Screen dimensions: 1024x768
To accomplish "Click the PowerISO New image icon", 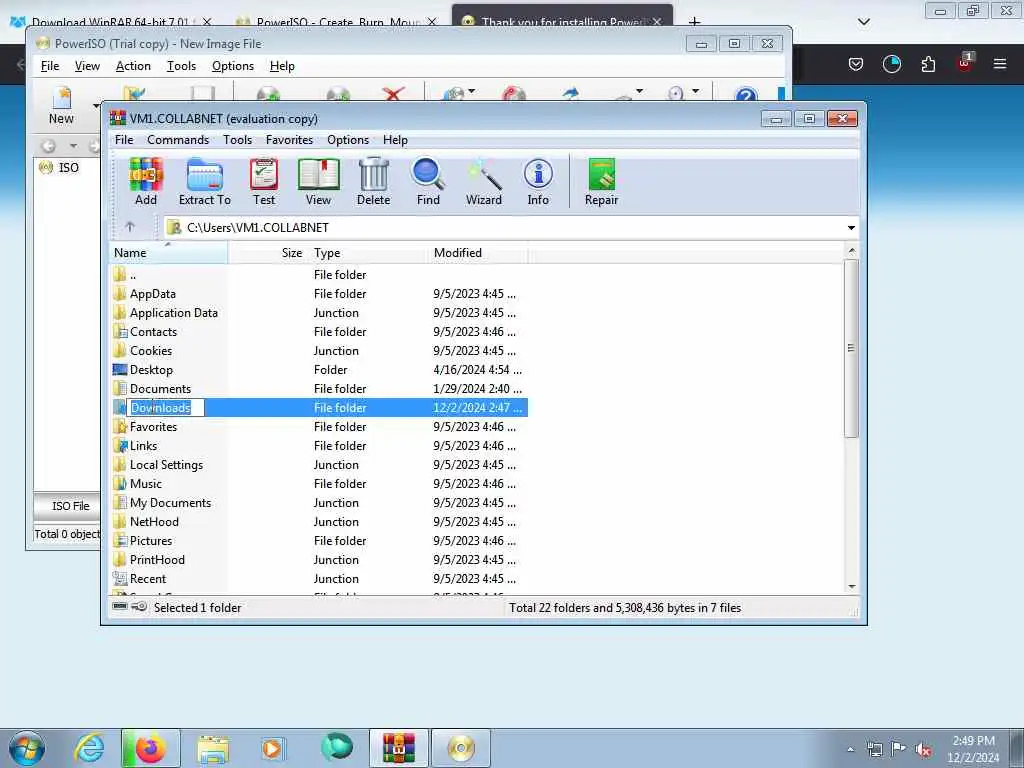I will point(61,104).
